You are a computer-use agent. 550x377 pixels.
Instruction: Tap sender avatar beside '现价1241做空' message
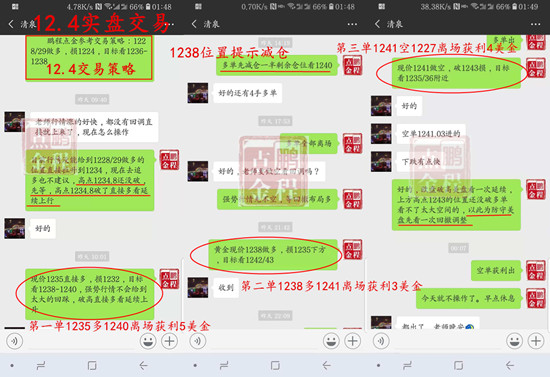(x=536, y=68)
